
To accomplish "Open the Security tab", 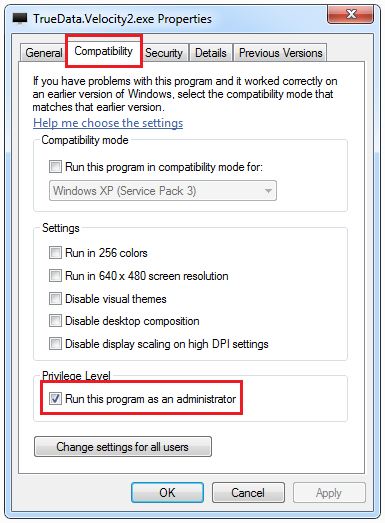I will [164, 53].
